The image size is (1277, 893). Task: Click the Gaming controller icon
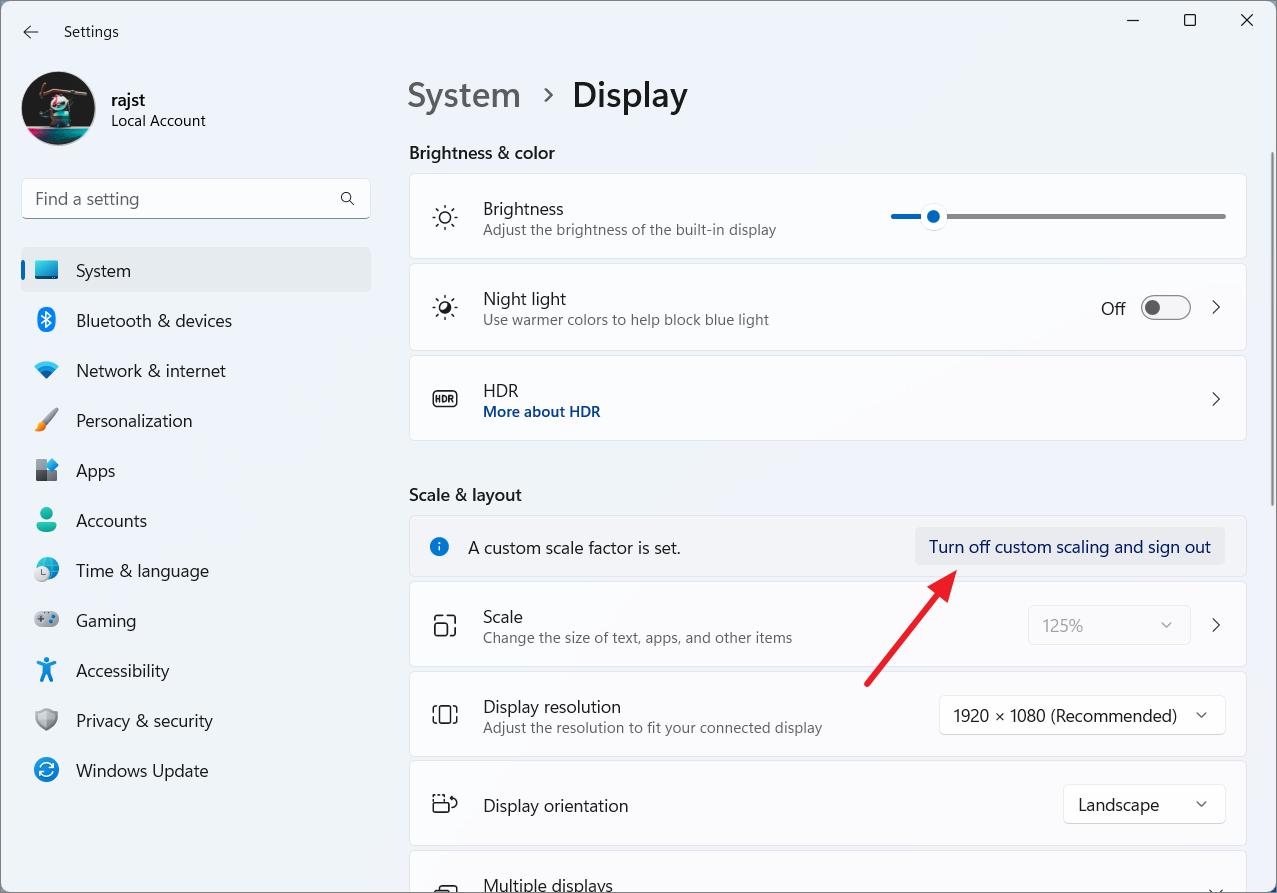(x=46, y=620)
